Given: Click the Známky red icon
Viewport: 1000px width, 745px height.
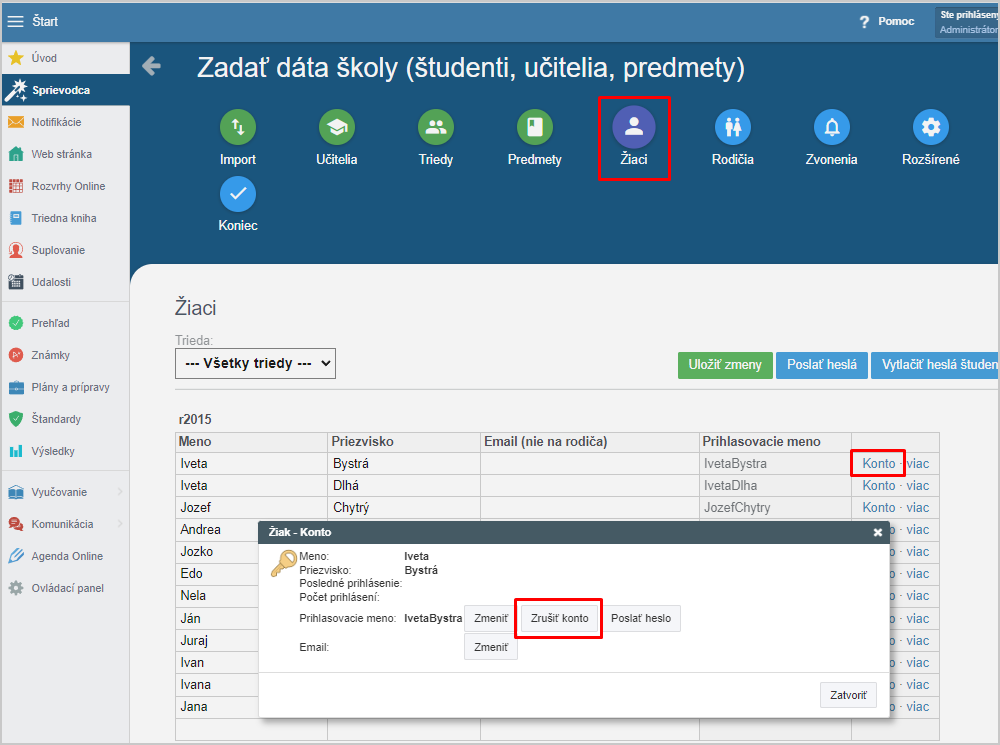Looking at the screenshot, I should tap(16, 355).
